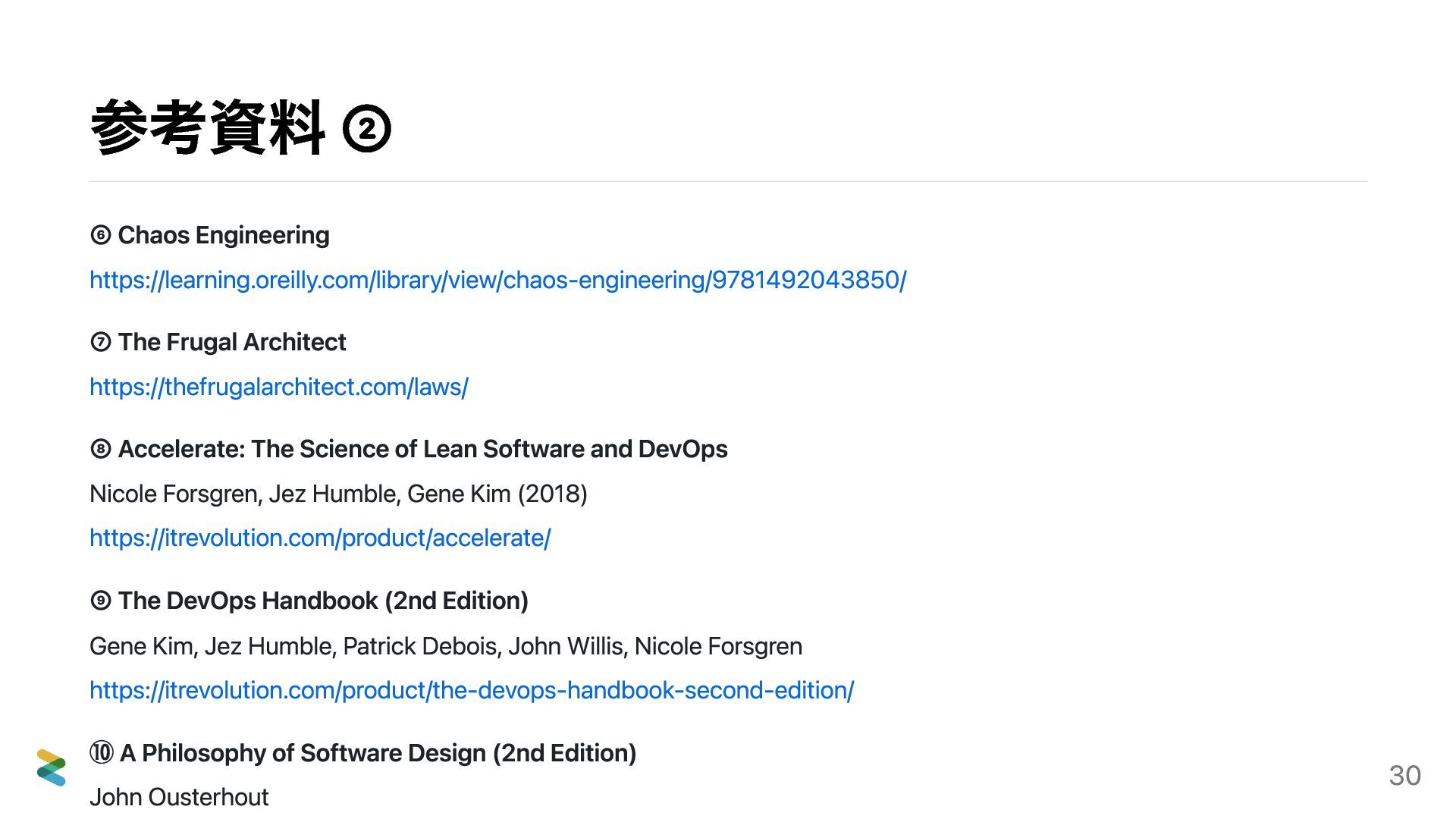Click the colorful logo icon at bottom left
This screenshot has height=819, width=1456.
tap(51, 767)
